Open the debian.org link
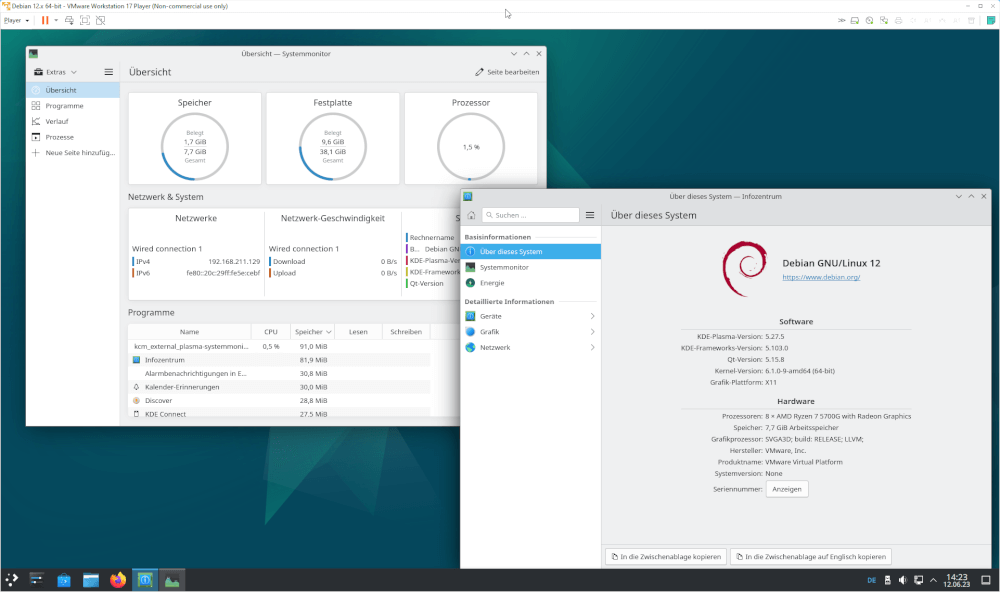 click(821, 278)
